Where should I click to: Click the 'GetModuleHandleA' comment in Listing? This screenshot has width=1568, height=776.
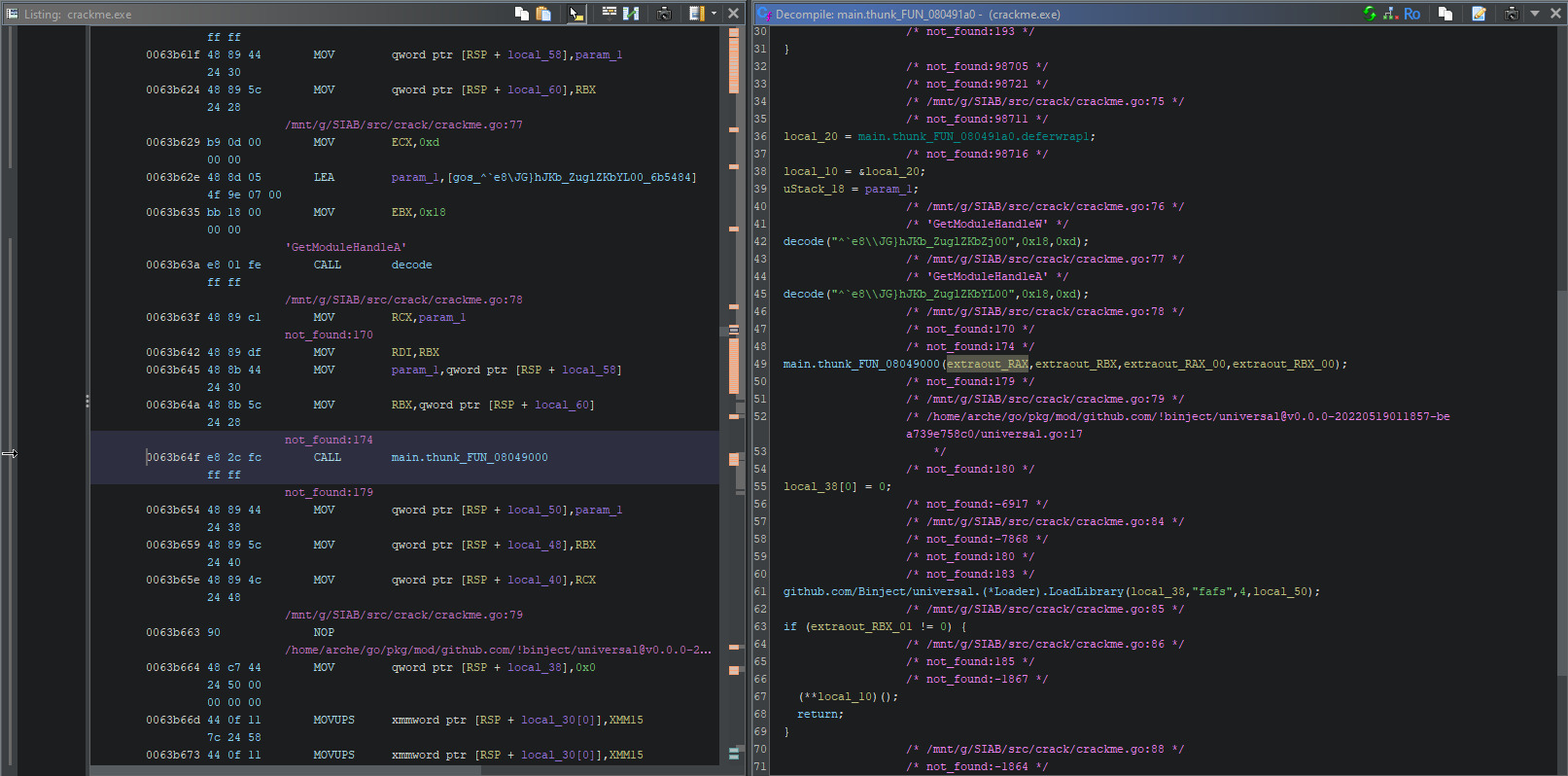coord(346,247)
